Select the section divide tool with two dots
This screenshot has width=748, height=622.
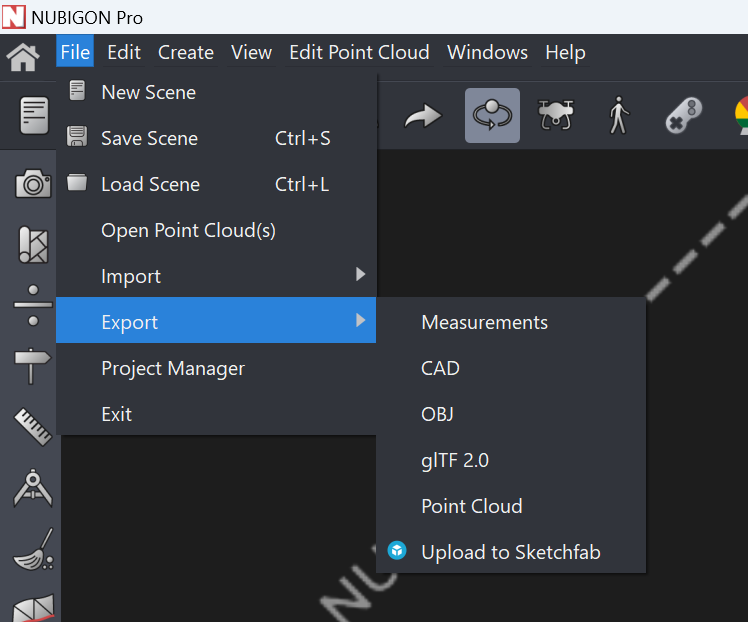pyautogui.click(x=33, y=305)
